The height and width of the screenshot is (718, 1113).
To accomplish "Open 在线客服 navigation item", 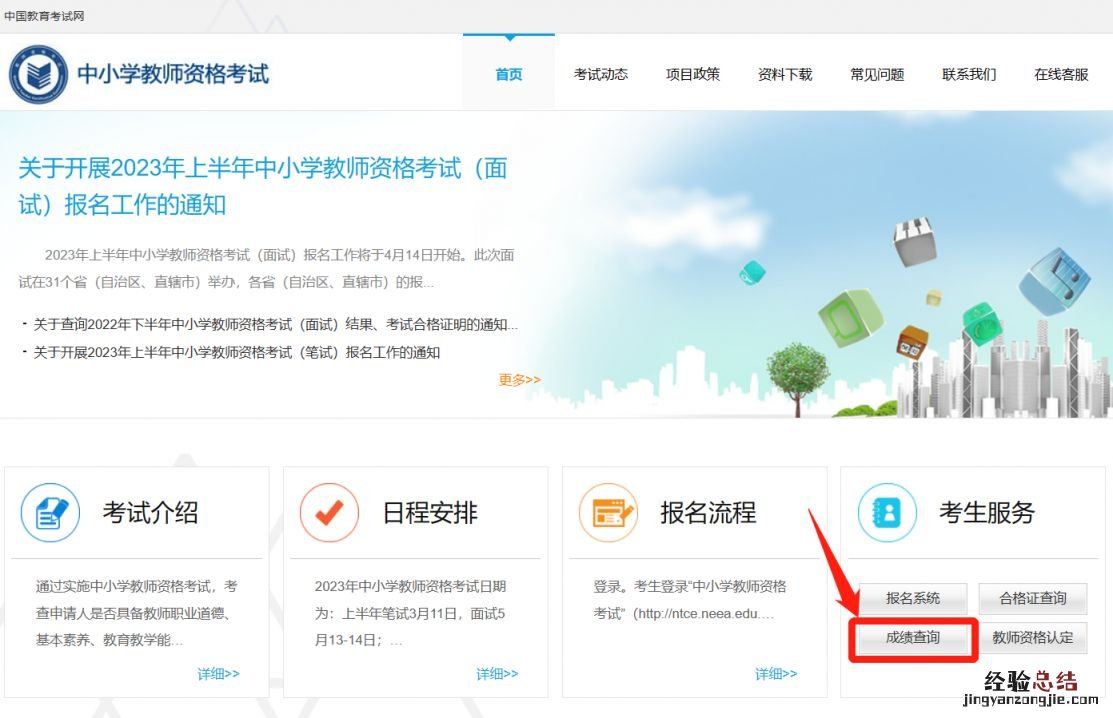I will point(1061,74).
